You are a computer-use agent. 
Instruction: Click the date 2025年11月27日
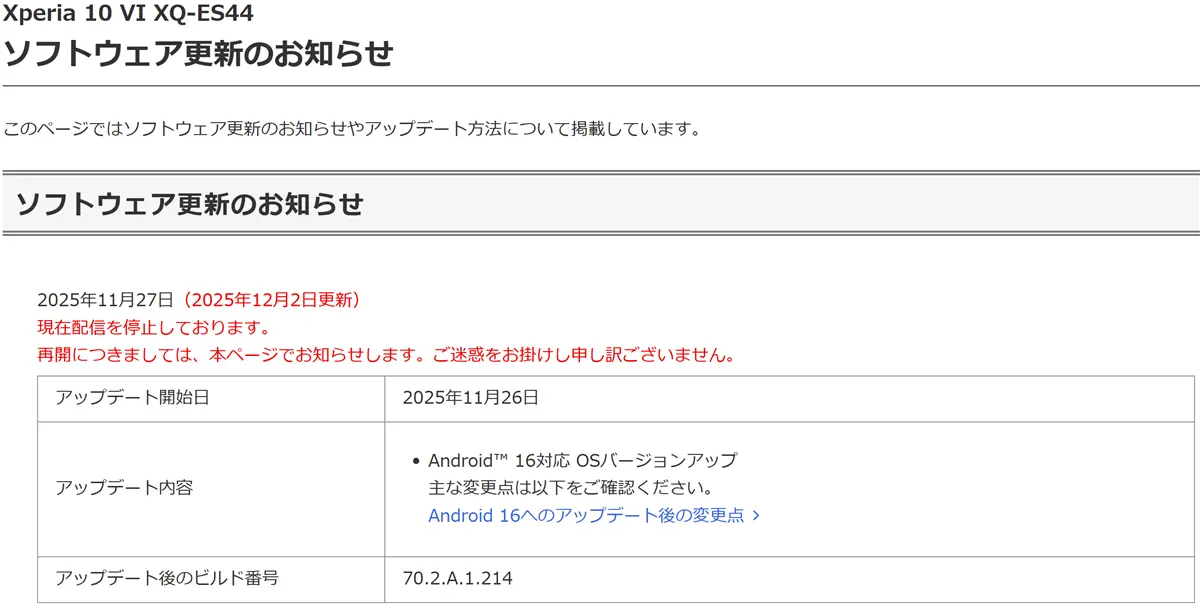[x=105, y=300]
